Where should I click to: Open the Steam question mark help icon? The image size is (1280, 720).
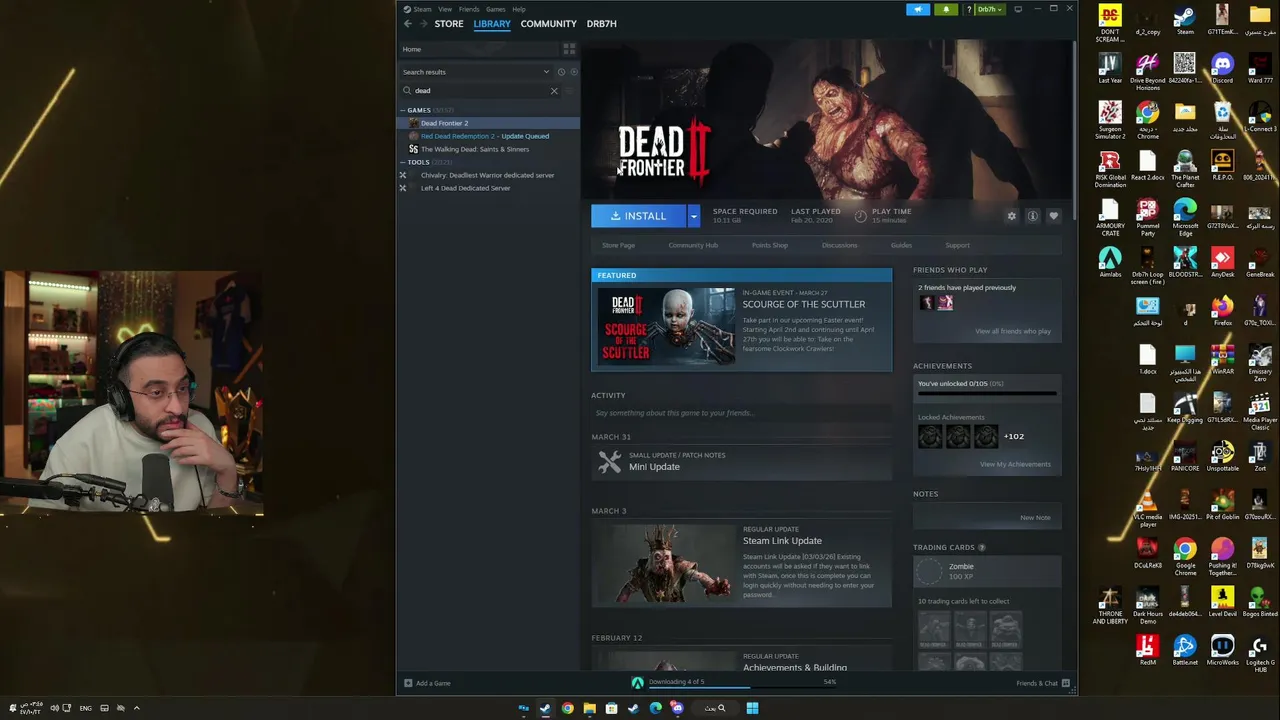[968, 9]
